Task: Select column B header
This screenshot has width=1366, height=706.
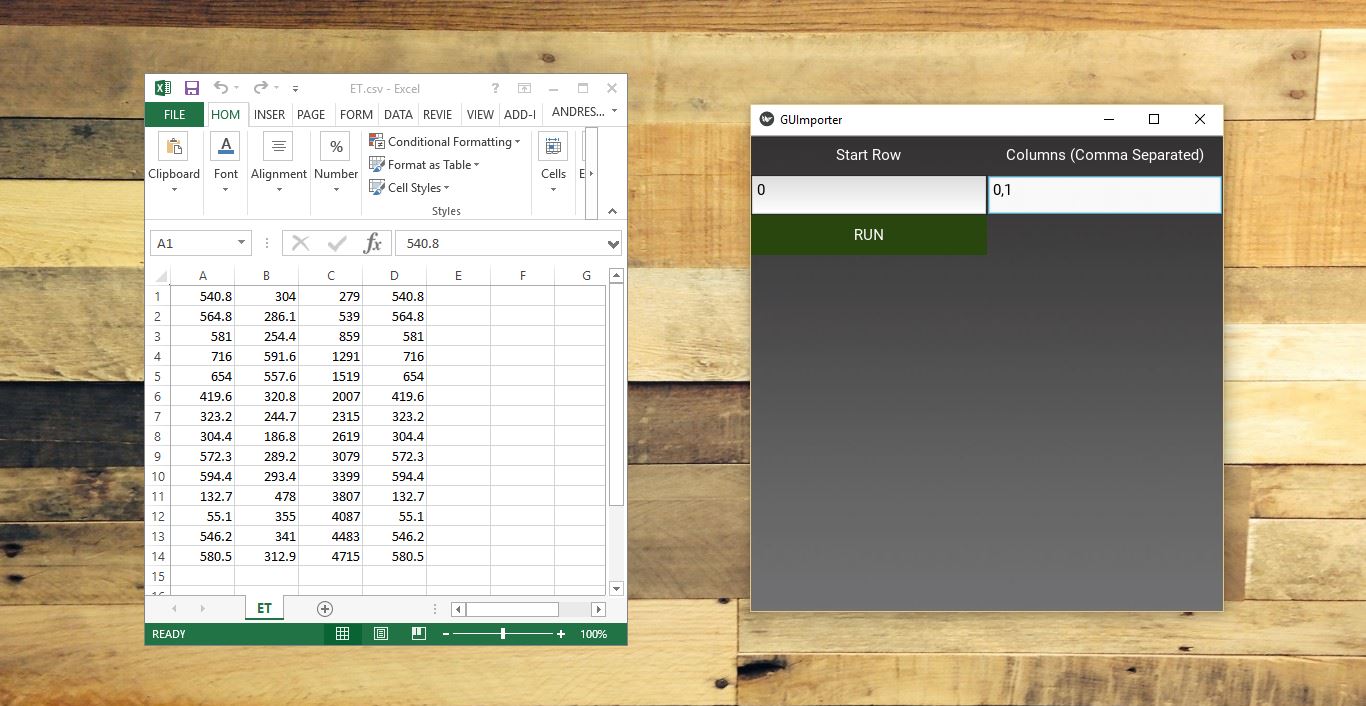Action: [266, 276]
